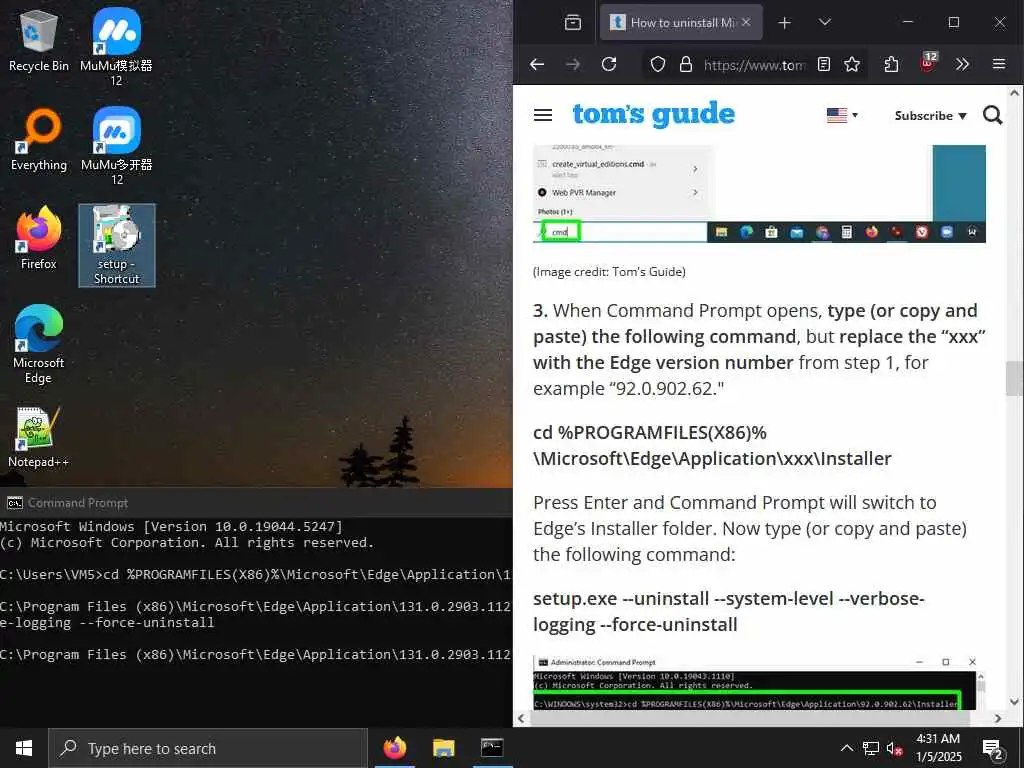Select the Microsoft Edge desktop shortcut
This screenshot has height=768, width=1024.
(39, 345)
